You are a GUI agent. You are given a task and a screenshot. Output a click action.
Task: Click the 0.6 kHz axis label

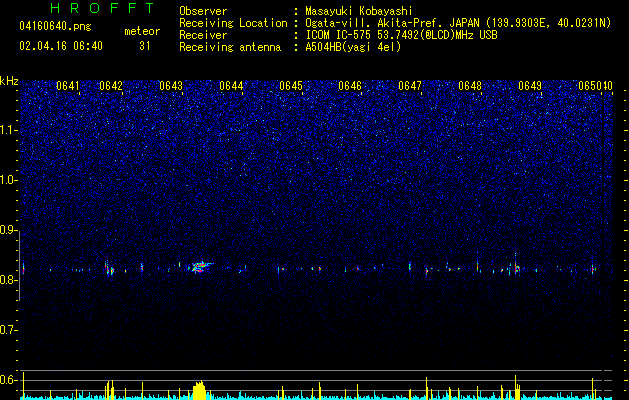pyautogui.click(x=9, y=380)
